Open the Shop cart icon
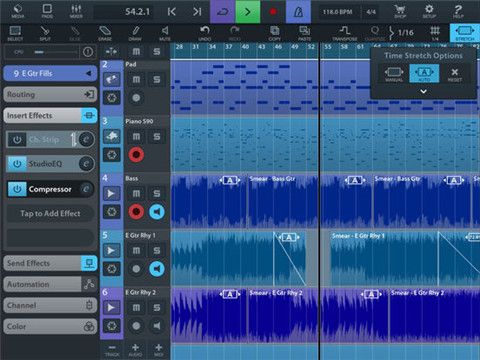The width and height of the screenshot is (480, 360). pos(400,11)
